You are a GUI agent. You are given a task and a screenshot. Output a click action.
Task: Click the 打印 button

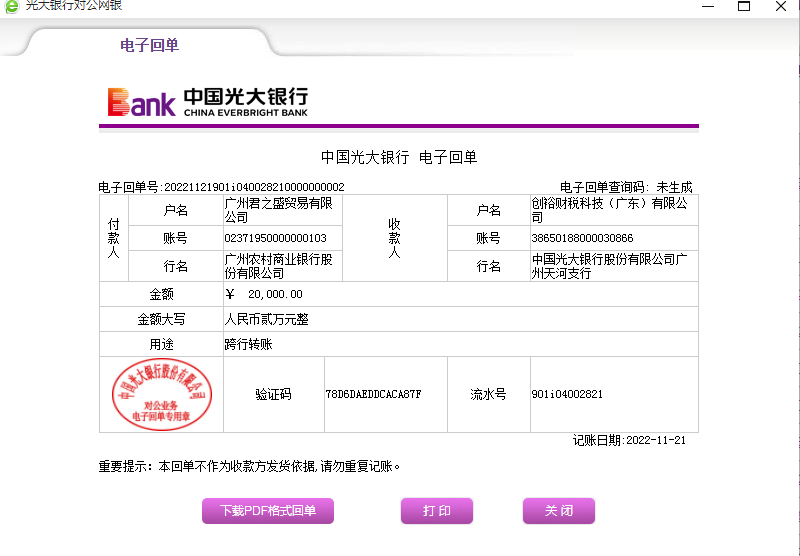pyautogui.click(x=437, y=511)
